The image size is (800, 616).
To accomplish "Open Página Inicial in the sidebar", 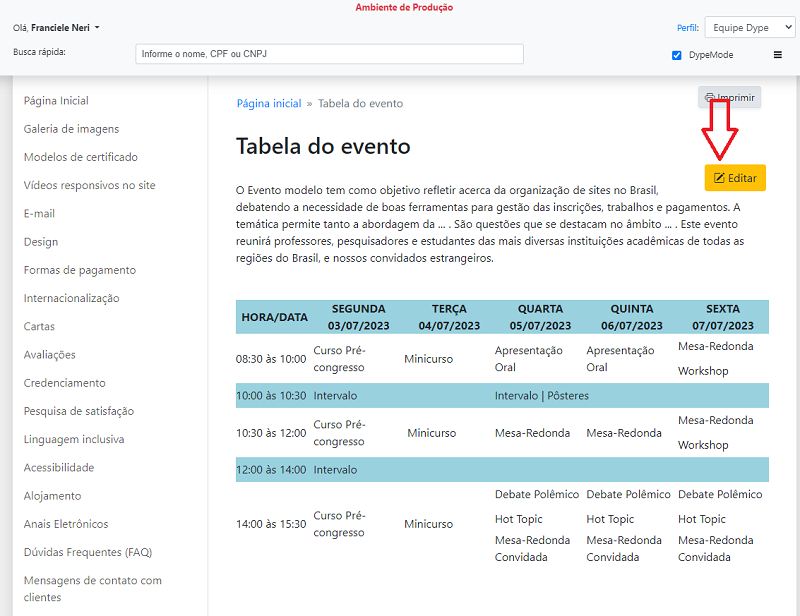I will pyautogui.click(x=56, y=101).
